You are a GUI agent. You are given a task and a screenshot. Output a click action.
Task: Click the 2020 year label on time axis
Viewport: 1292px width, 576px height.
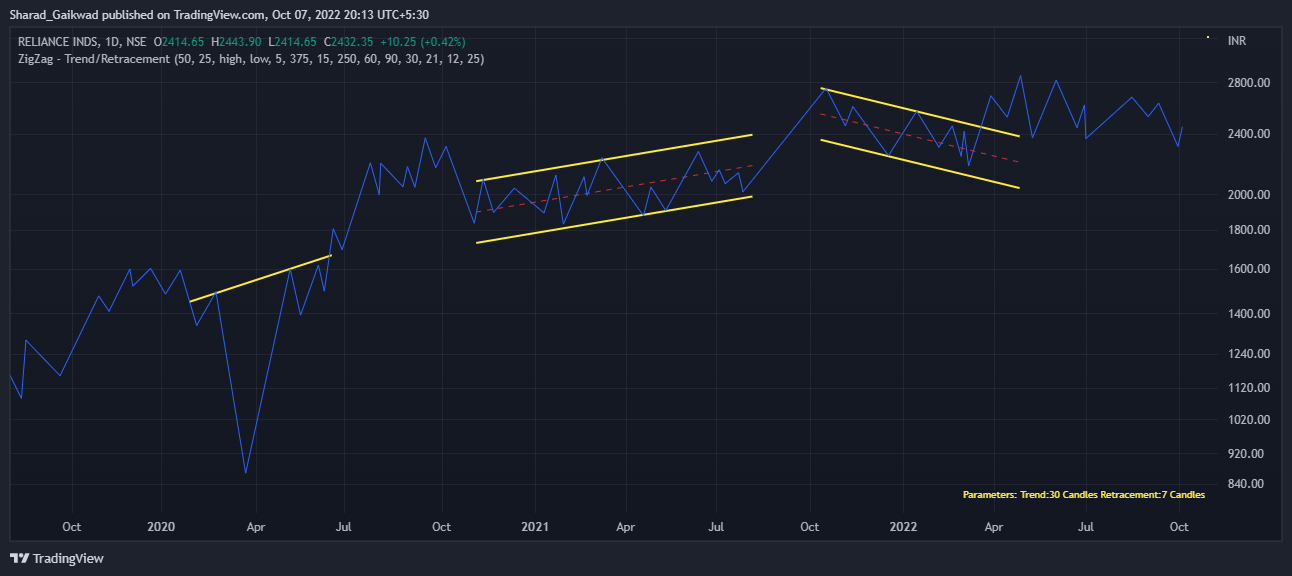coord(161,526)
